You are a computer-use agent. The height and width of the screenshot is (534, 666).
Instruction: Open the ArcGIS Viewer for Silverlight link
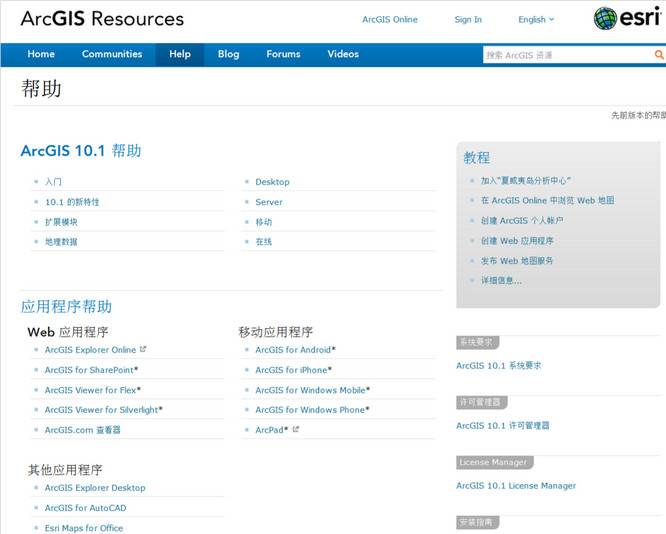[102, 410]
